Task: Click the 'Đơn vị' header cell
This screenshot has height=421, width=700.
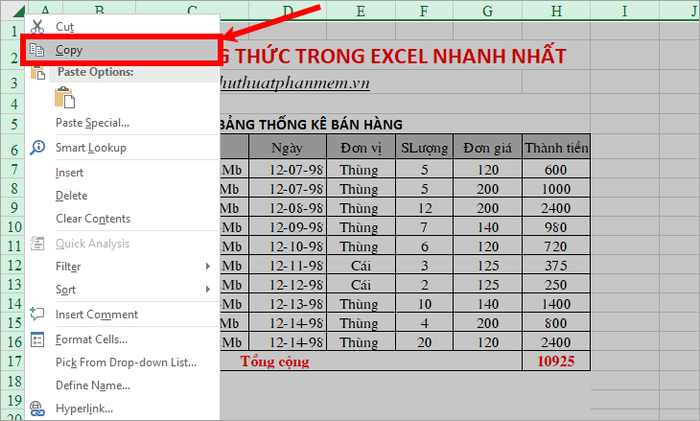Action: (x=361, y=147)
